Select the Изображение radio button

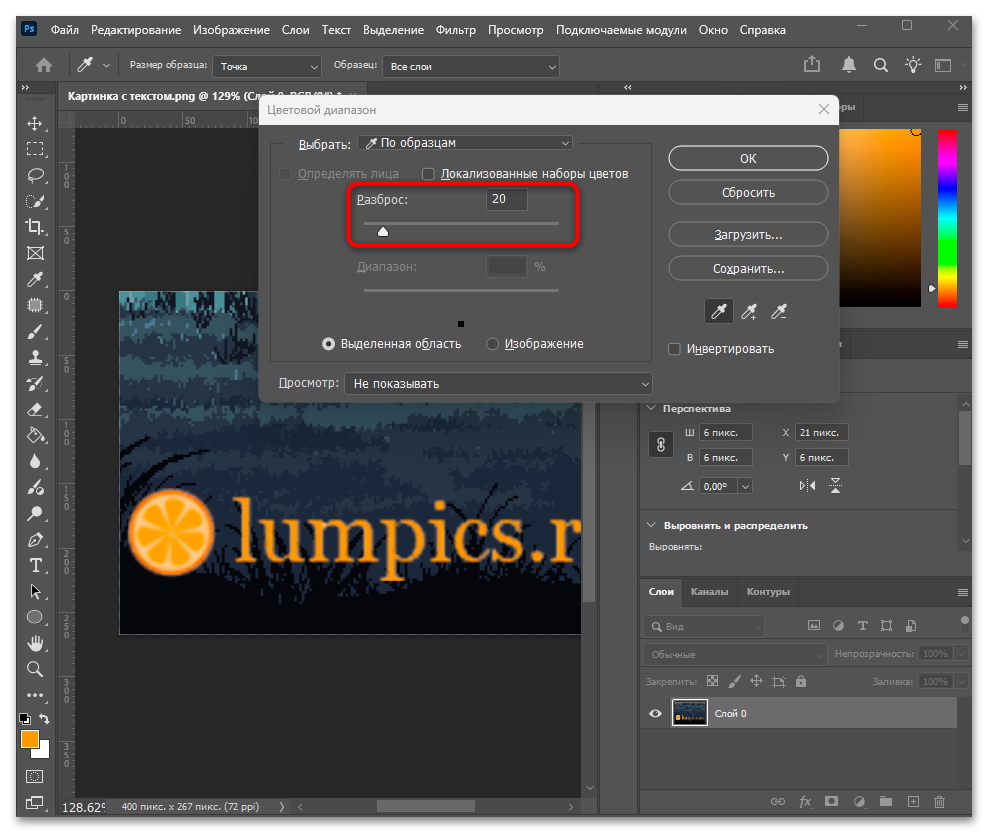tap(493, 344)
